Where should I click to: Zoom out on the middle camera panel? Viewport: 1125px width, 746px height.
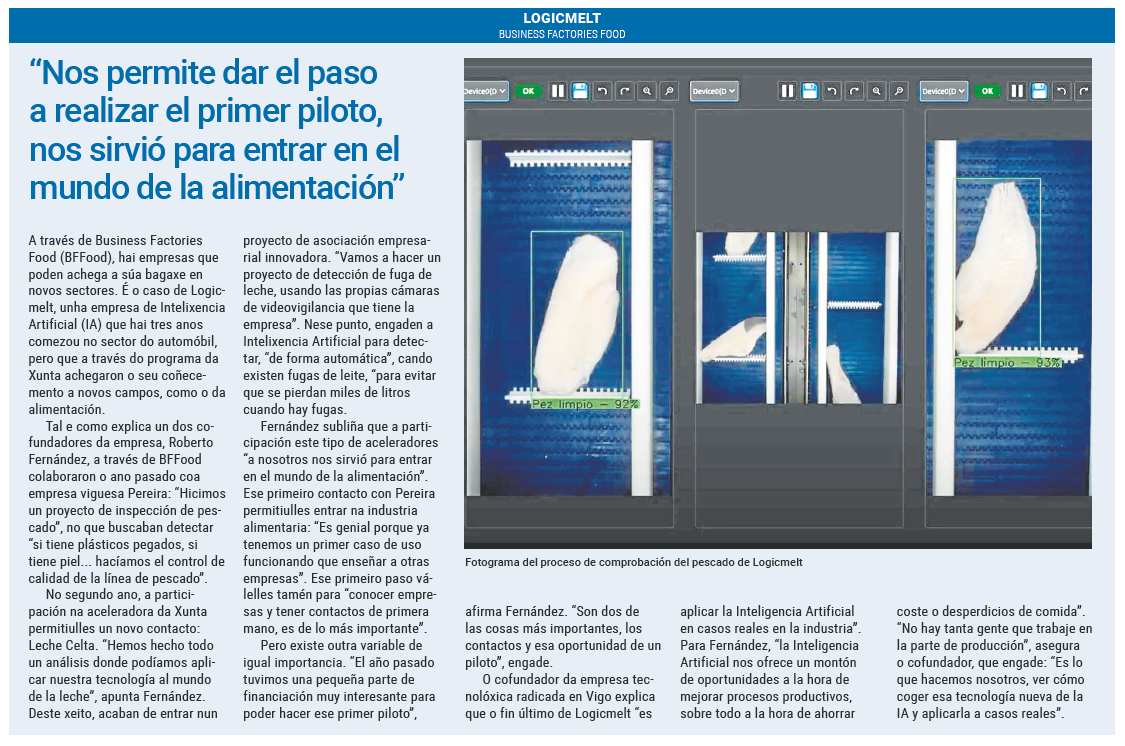898,91
